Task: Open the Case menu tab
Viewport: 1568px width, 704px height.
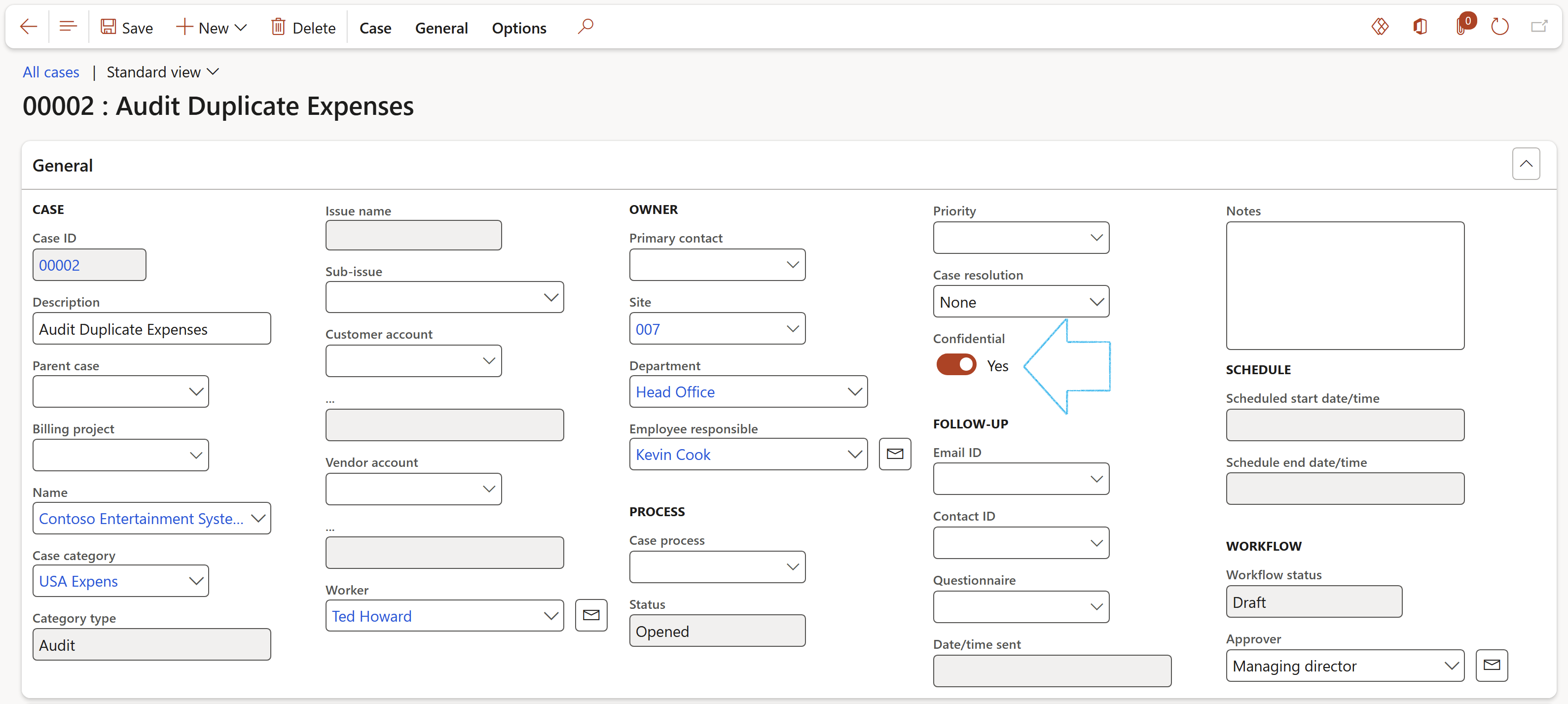Action: tap(375, 28)
